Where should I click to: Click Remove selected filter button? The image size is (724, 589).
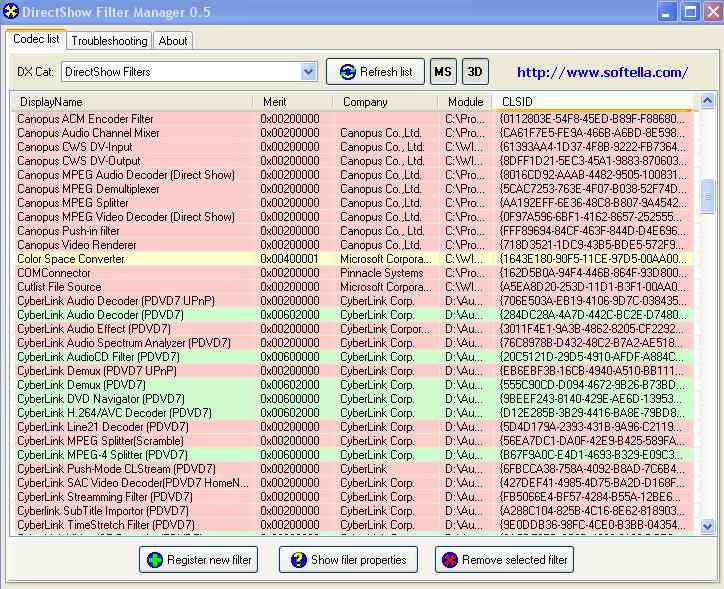(x=504, y=560)
